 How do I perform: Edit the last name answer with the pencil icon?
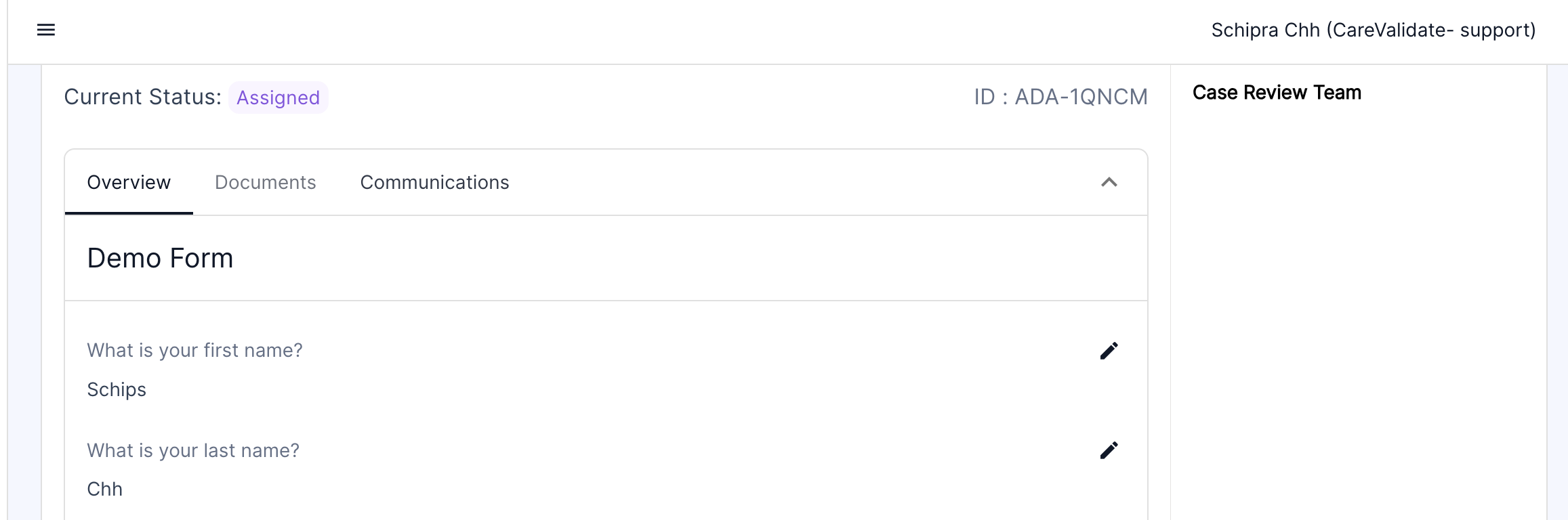coord(1109,450)
